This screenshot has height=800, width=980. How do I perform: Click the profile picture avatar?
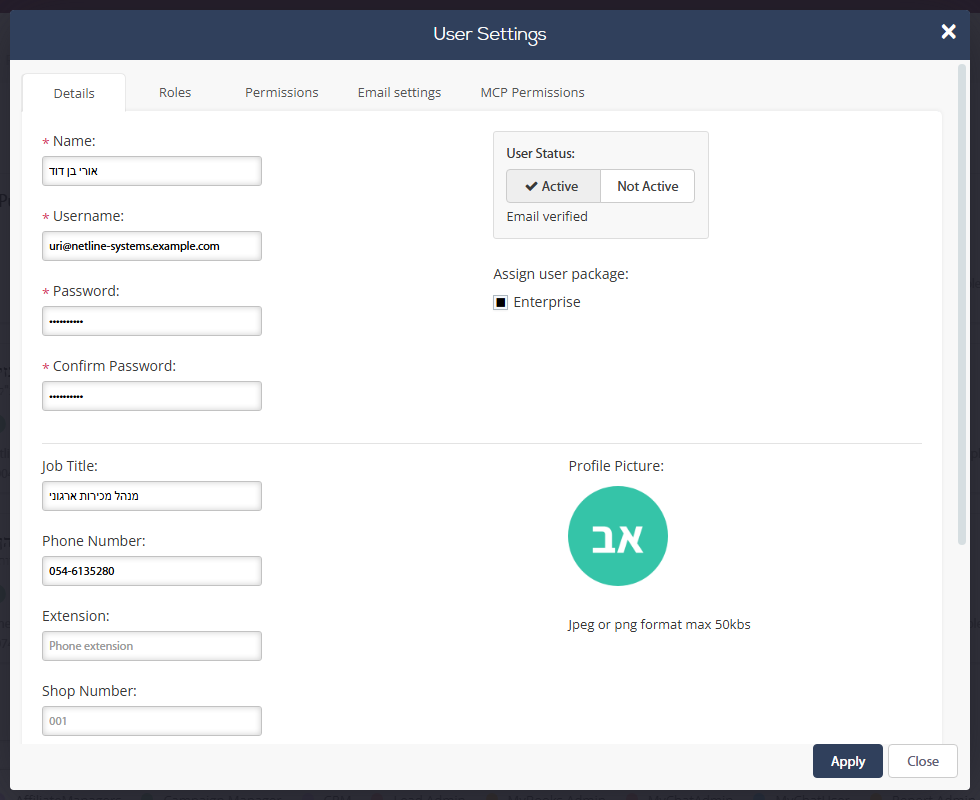(x=618, y=536)
